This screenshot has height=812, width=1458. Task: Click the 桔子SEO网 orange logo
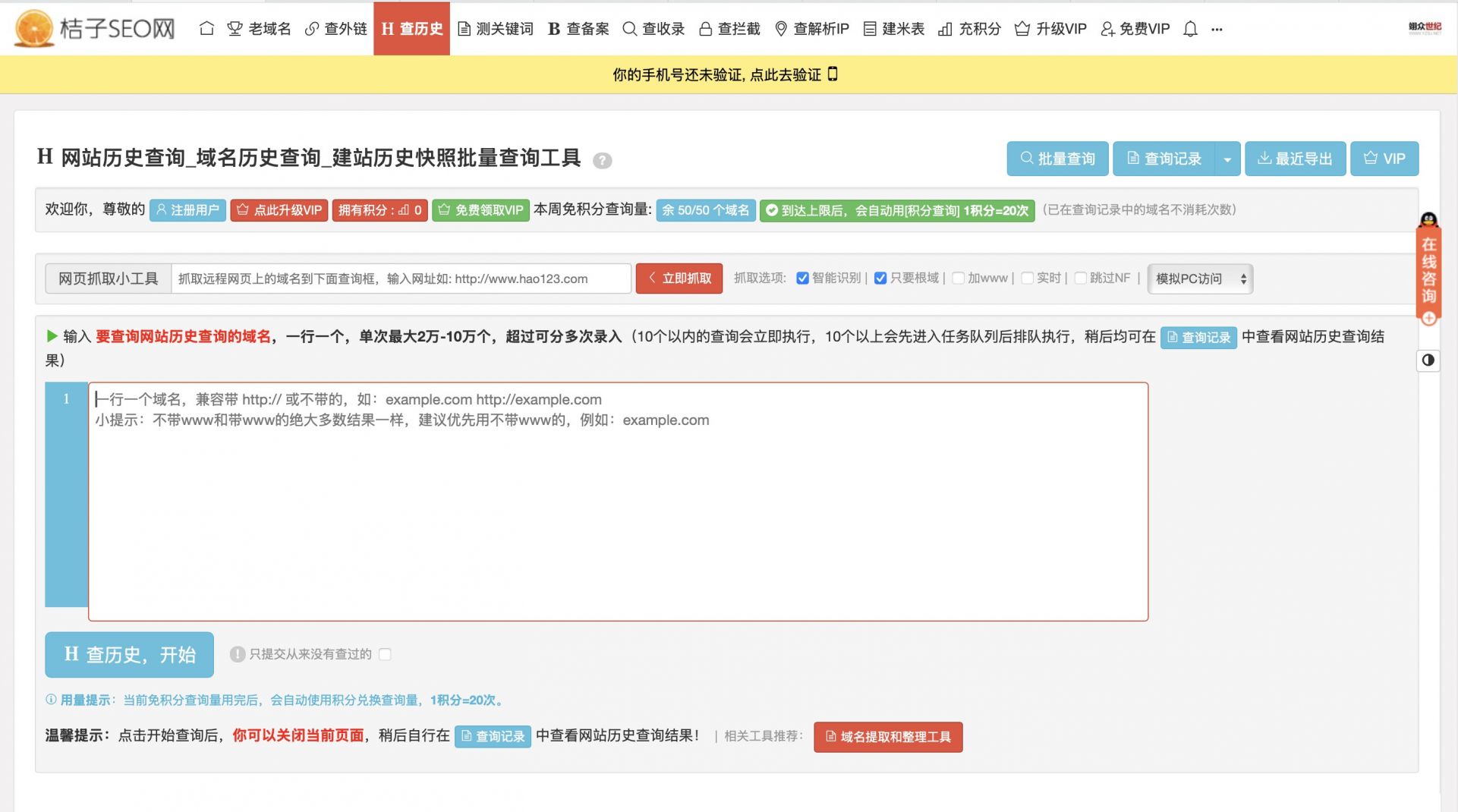point(34,29)
